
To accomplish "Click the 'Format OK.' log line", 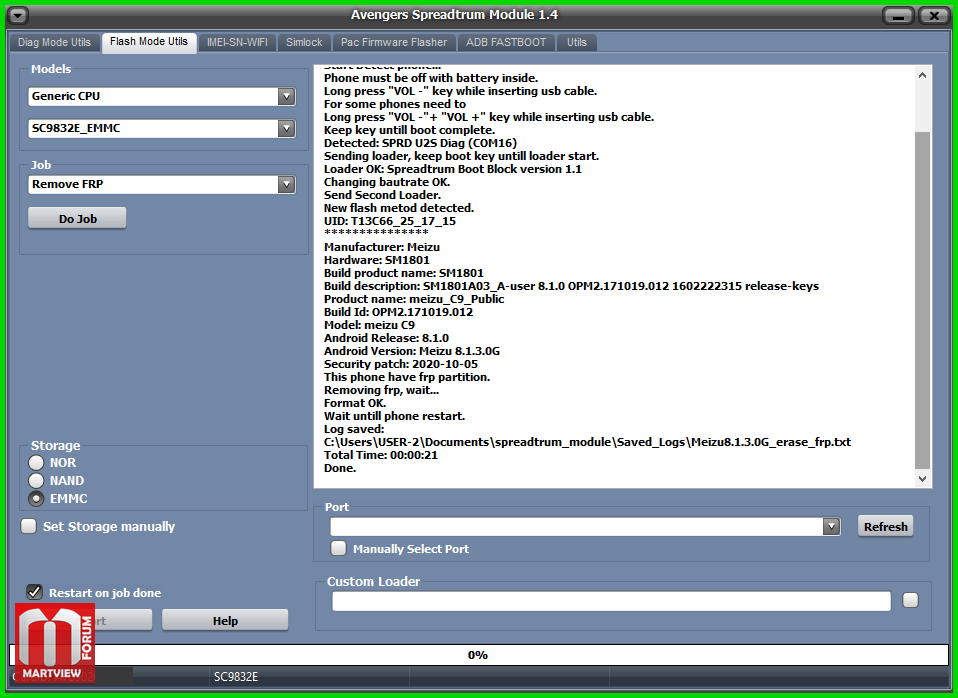I will (x=355, y=403).
